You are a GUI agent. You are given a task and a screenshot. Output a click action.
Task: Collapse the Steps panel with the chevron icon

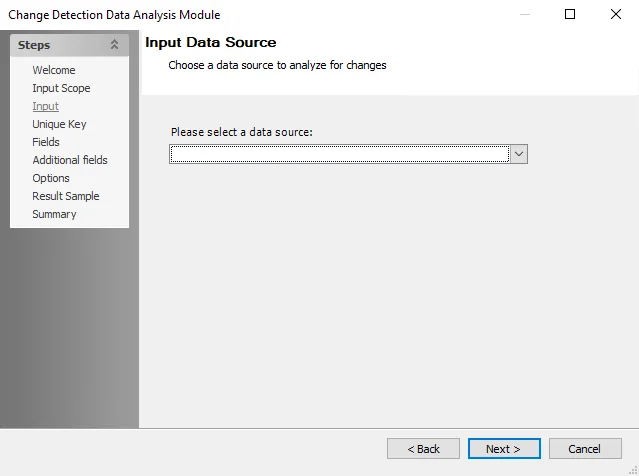click(x=114, y=44)
